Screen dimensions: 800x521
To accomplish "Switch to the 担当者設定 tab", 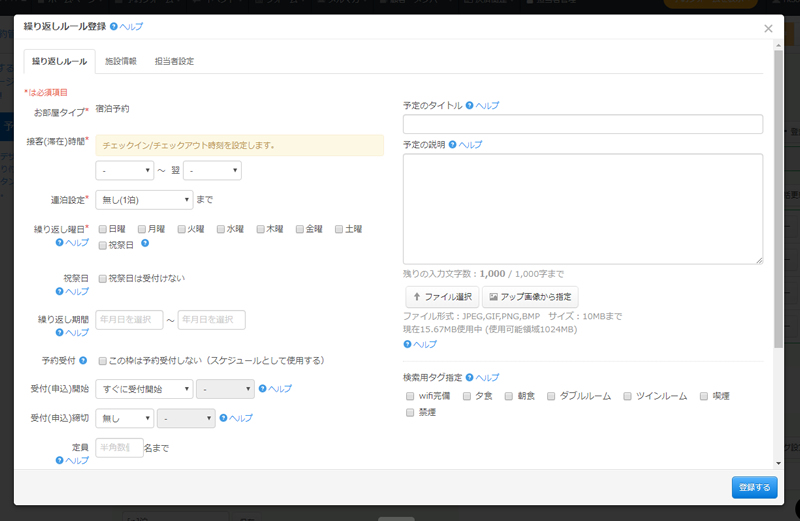I will 174,61.
